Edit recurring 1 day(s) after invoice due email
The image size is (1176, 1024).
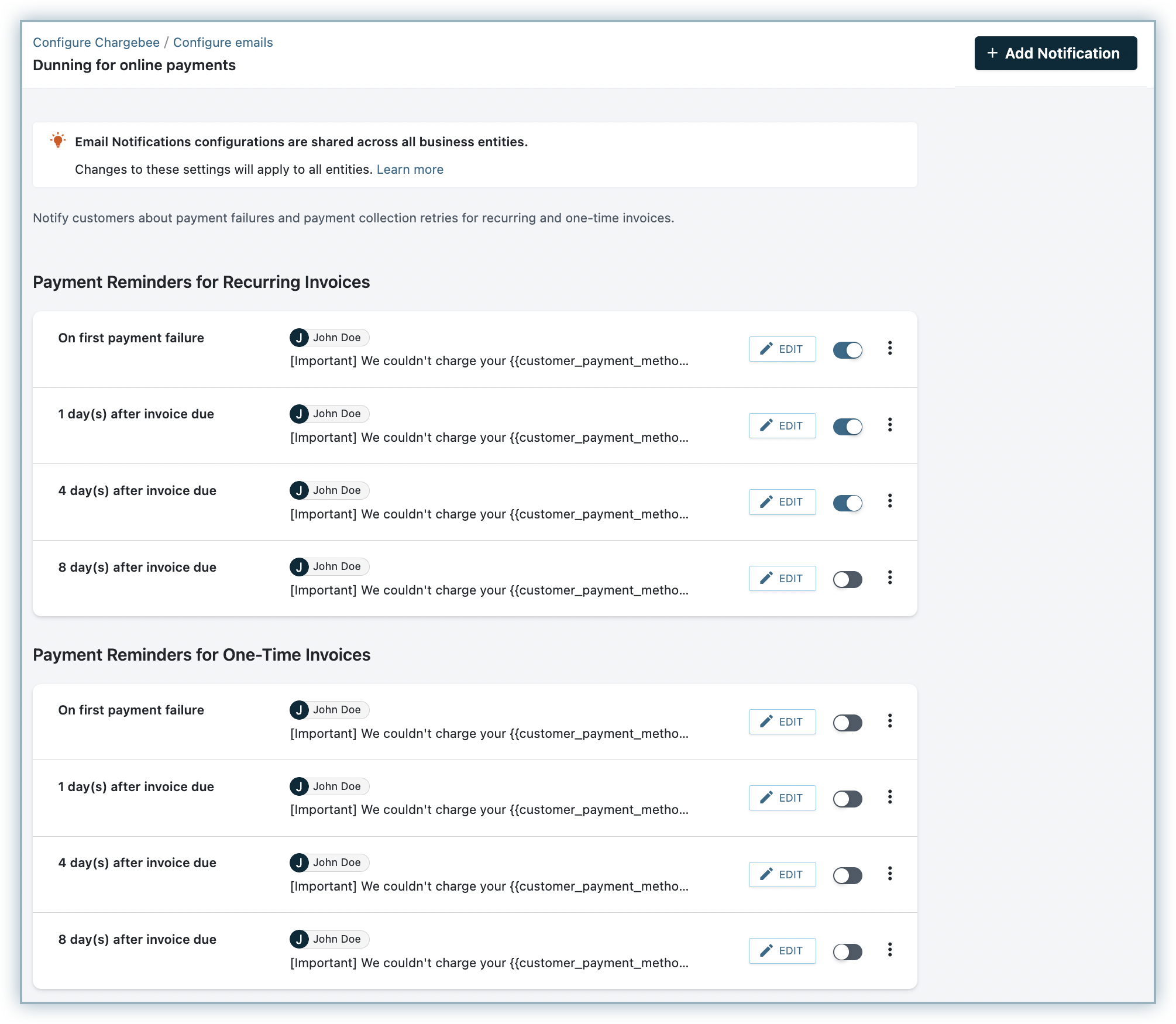pyautogui.click(x=782, y=426)
